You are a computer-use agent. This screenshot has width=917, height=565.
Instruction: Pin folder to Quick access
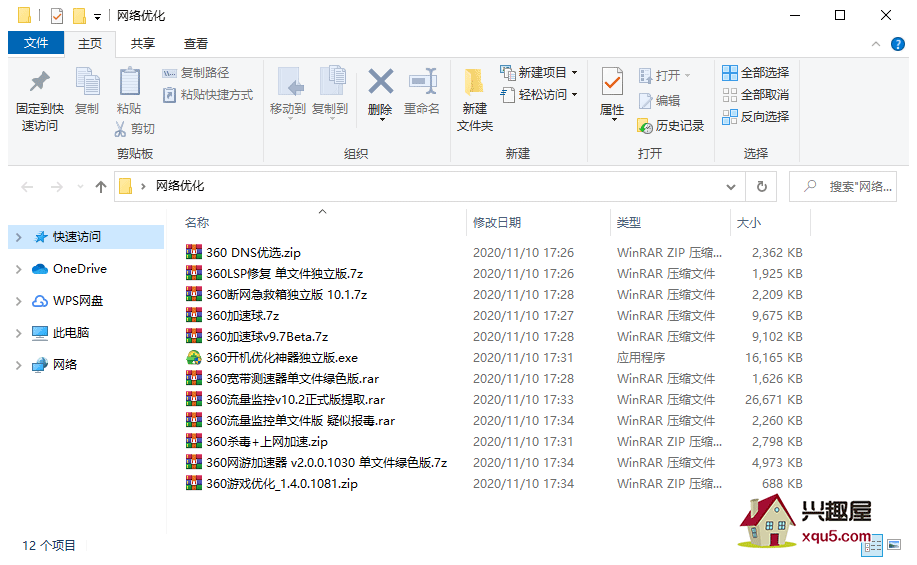click(40, 100)
